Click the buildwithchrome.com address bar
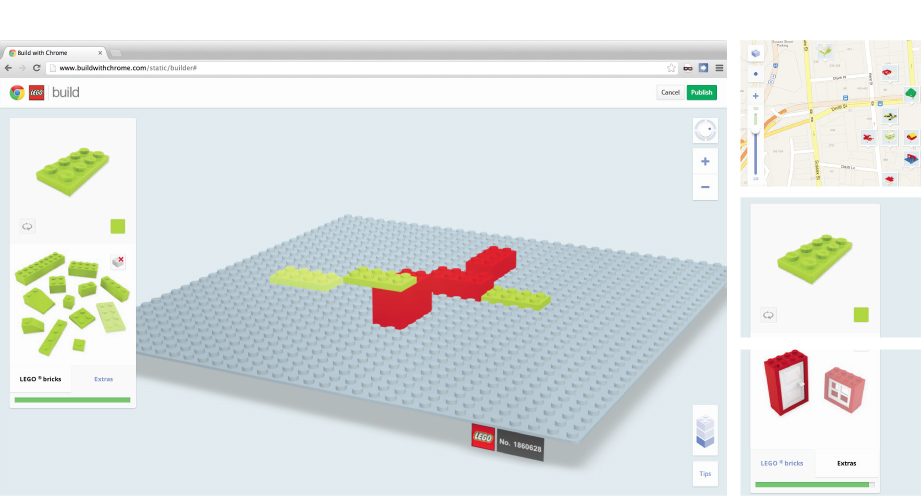 [361, 68]
